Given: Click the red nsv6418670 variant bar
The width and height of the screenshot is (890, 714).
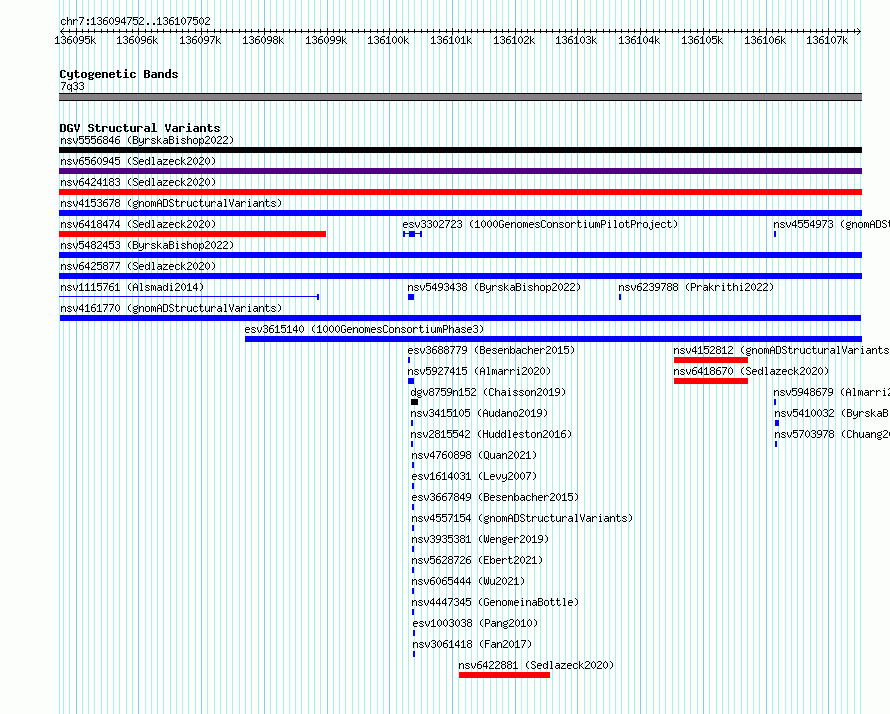Looking at the screenshot, I should pos(711,381).
